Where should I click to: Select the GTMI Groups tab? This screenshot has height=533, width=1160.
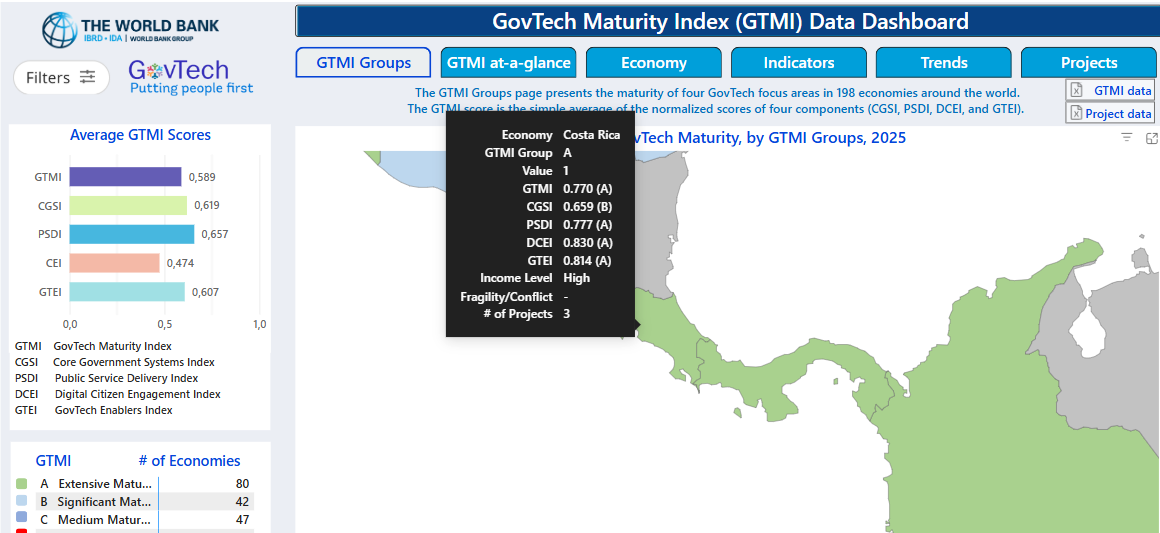pyautogui.click(x=363, y=63)
